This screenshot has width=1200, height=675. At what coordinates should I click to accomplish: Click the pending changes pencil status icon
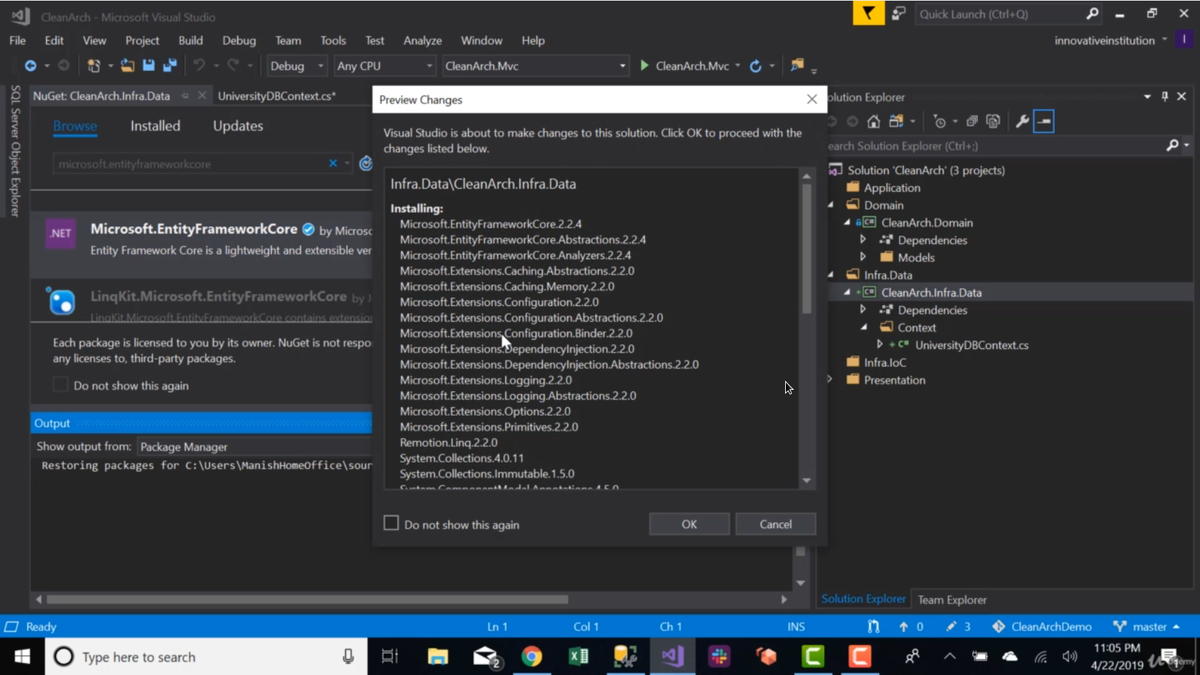[959, 627]
